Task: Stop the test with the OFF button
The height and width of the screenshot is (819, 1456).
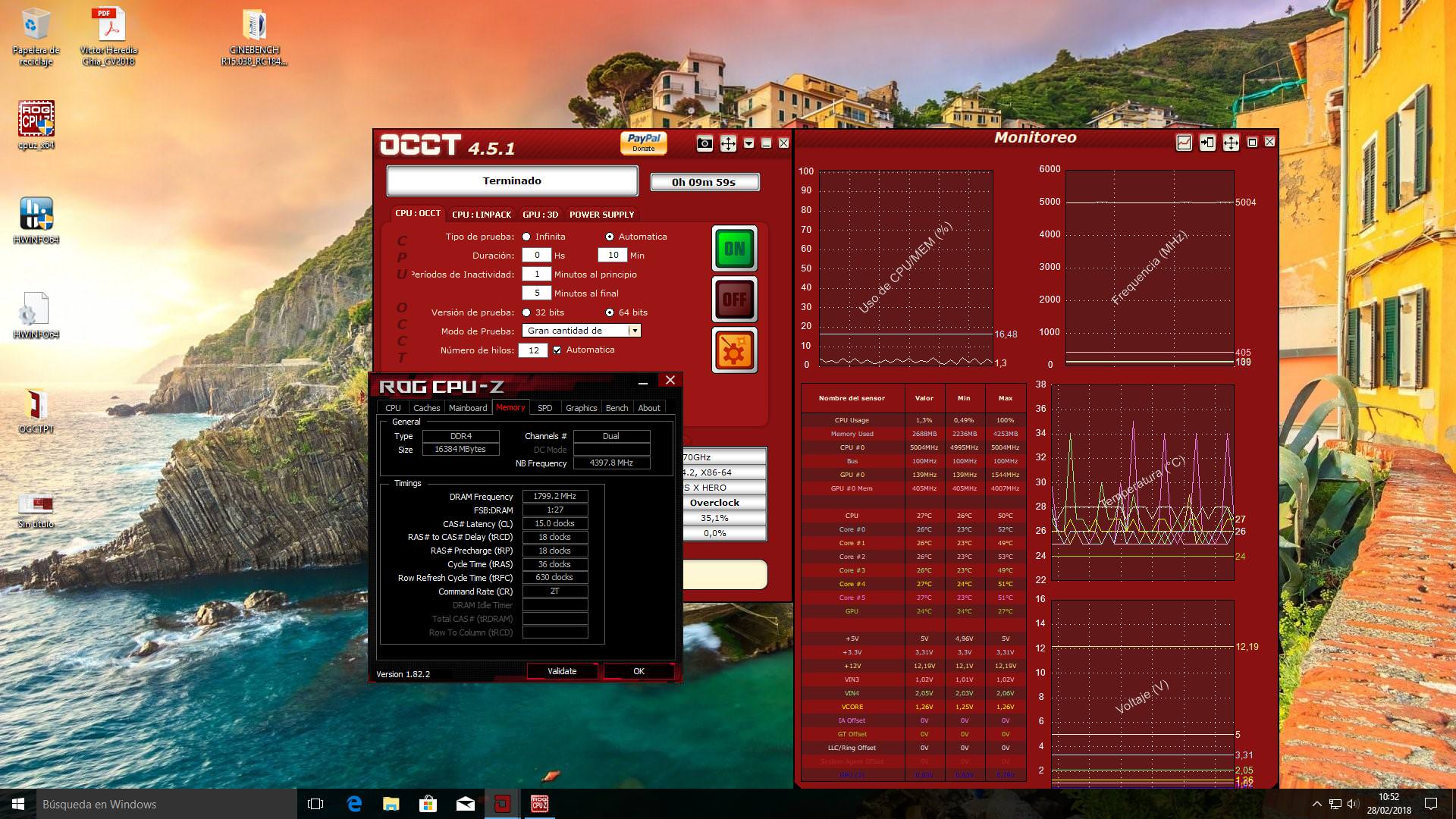Action: click(x=734, y=299)
